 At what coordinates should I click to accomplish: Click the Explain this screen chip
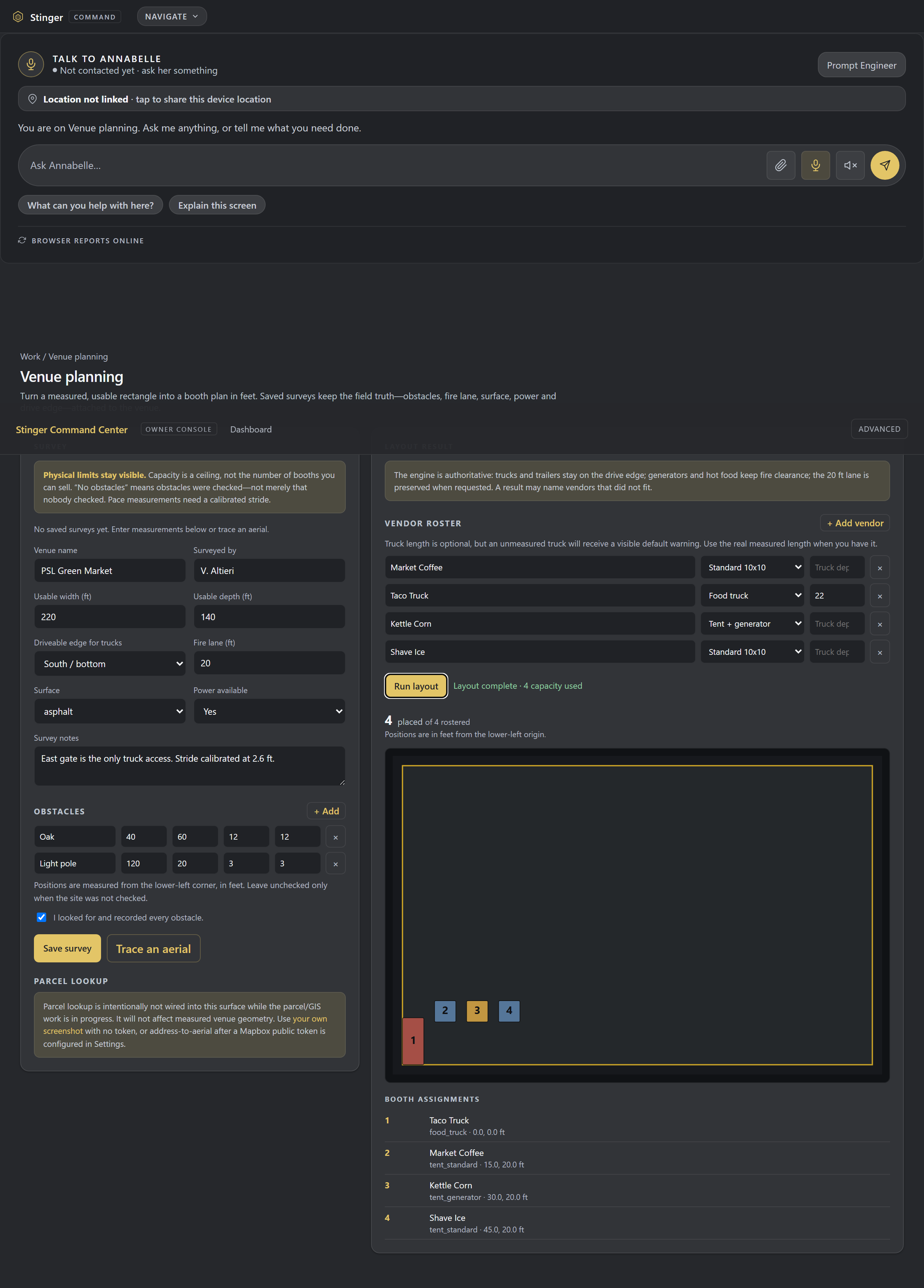tap(217, 205)
